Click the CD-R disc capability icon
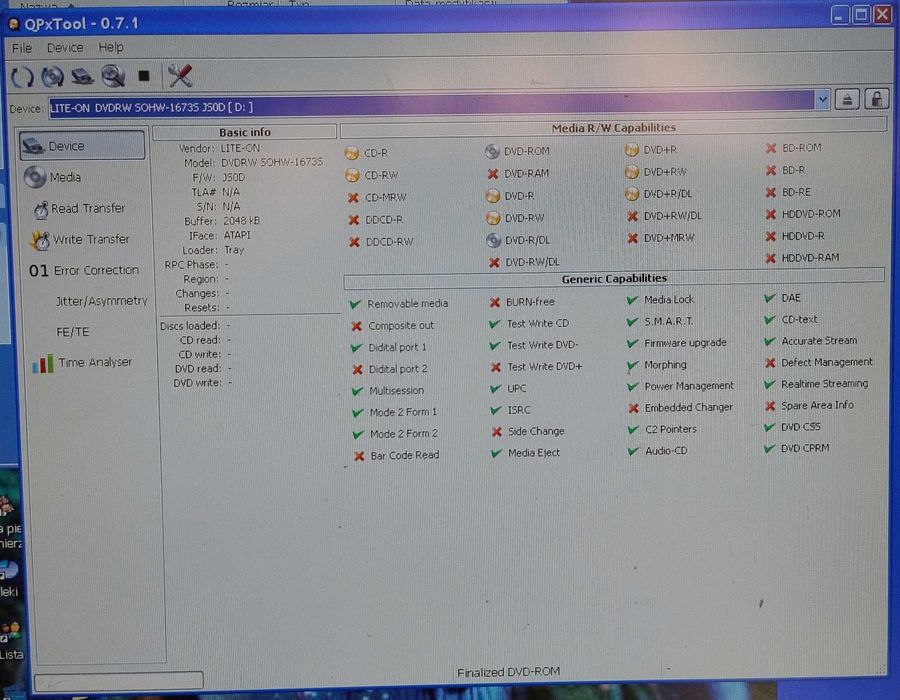The width and height of the screenshot is (900, 700). click(352, 153)
